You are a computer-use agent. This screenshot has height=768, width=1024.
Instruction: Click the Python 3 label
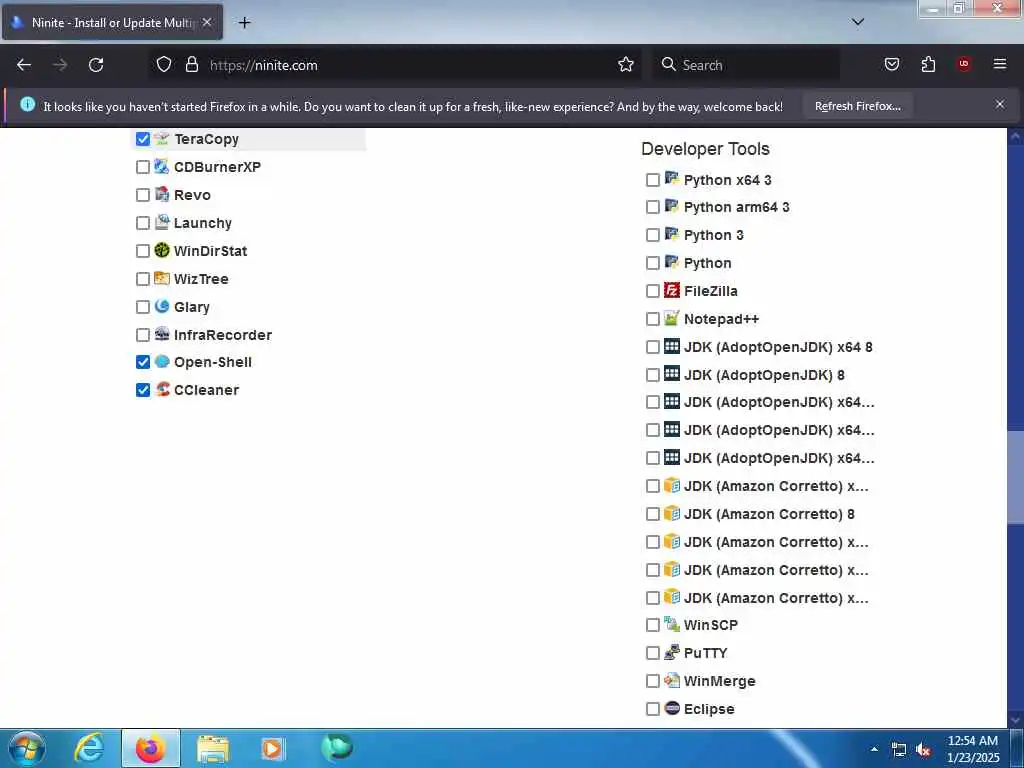tap(713, 235)
